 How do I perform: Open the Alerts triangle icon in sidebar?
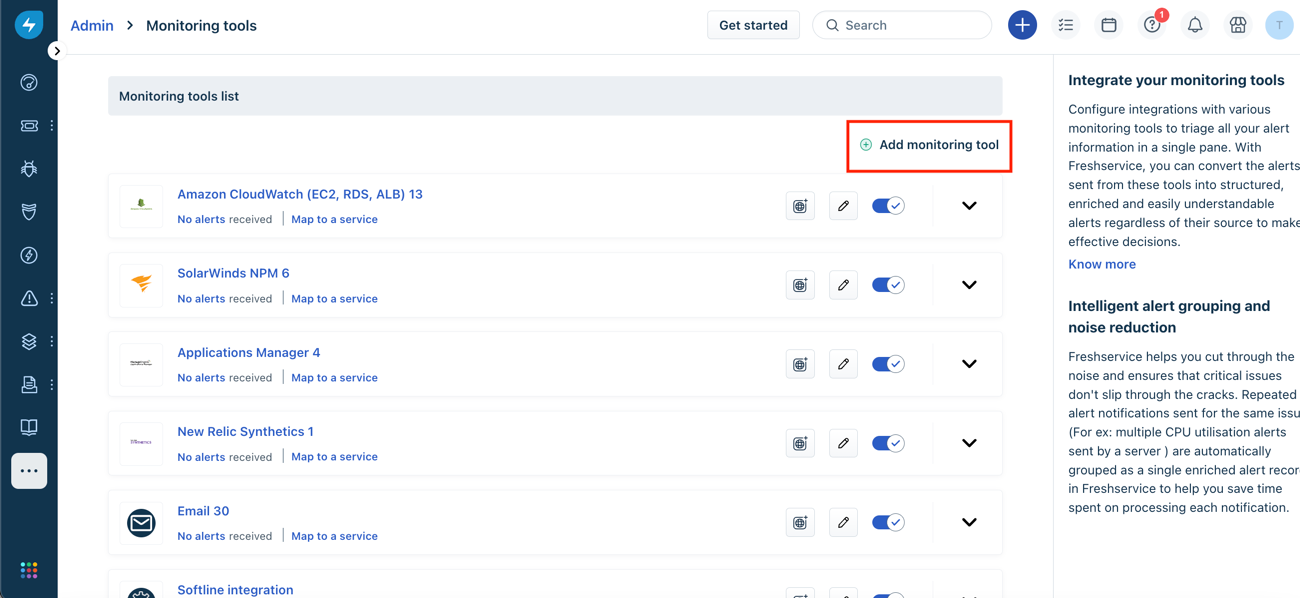click(x=29, y=298)
